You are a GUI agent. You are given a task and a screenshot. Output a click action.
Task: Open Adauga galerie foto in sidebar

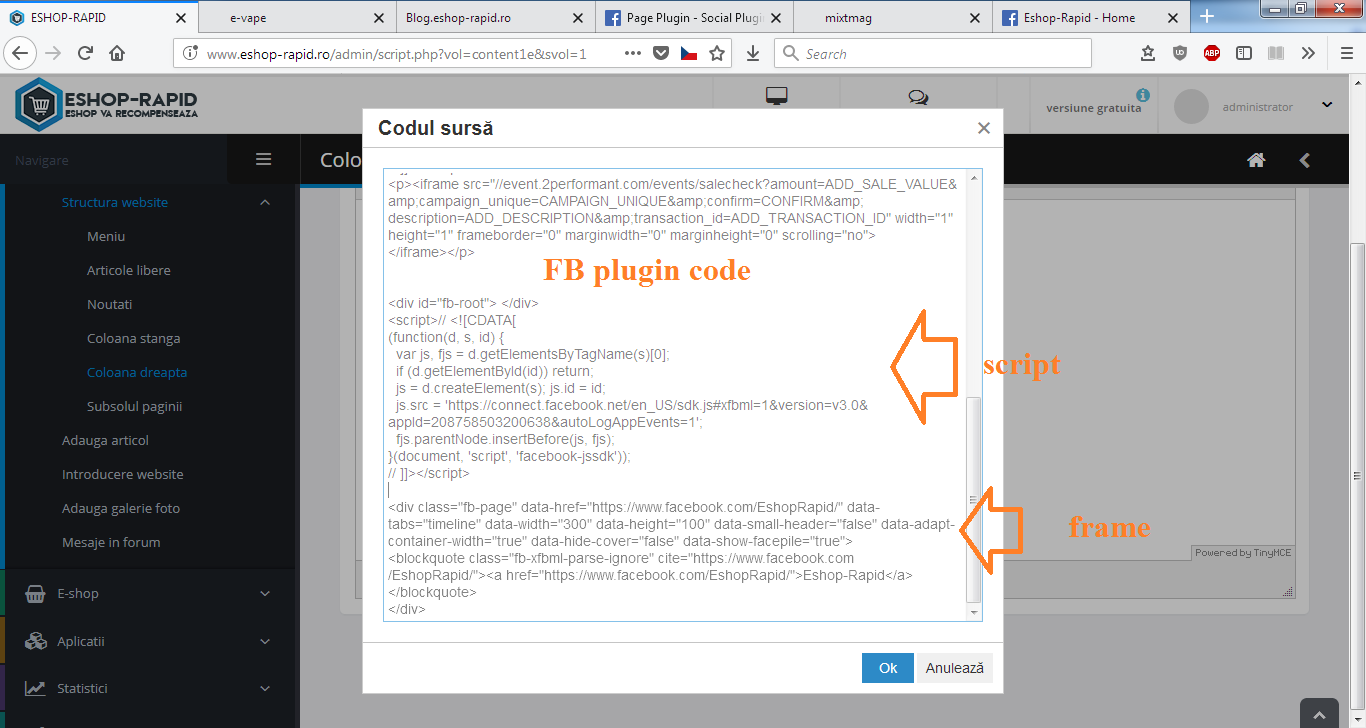coord(121,508)
